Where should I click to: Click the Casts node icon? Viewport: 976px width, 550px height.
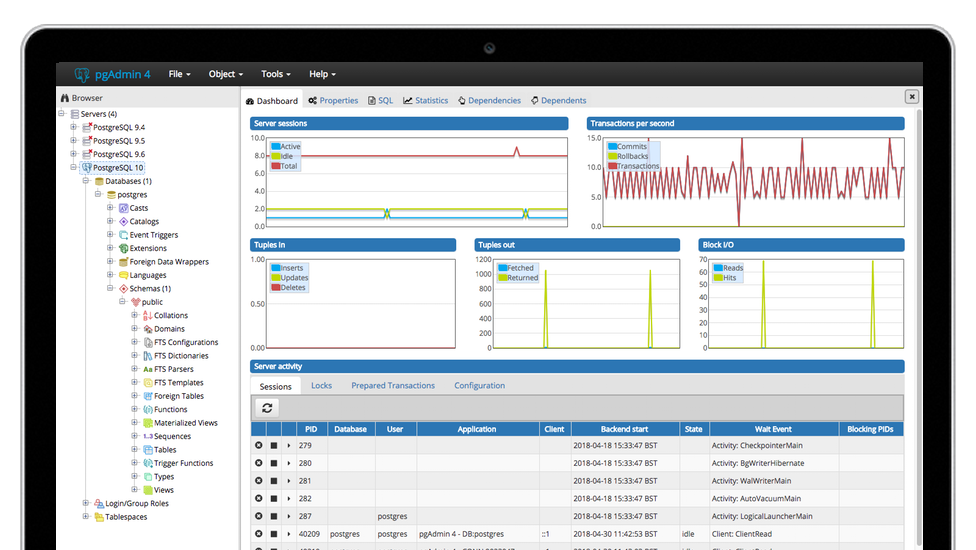(123, 208)
